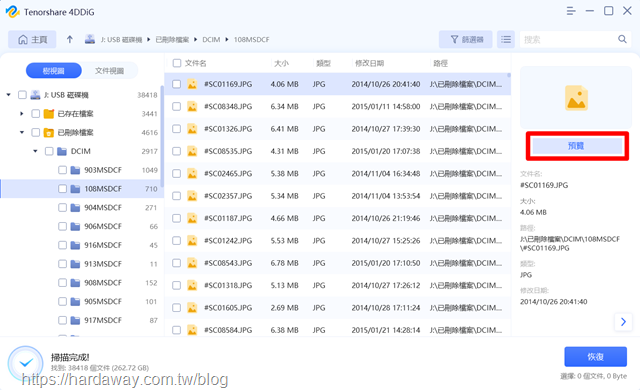Check the J: USB drive checkbox

(22, 95)
